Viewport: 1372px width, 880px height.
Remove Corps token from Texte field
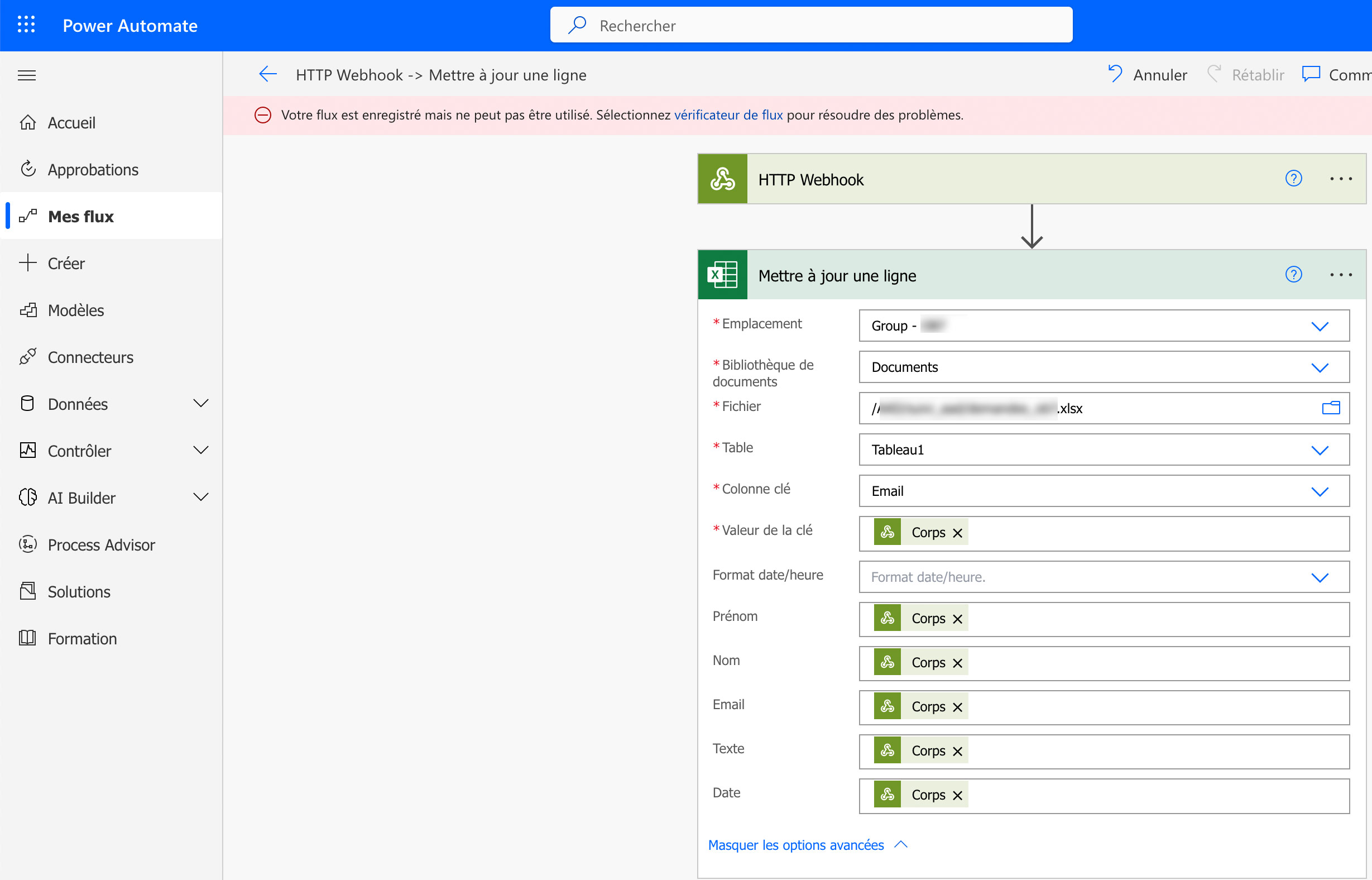[x=958, y=752]
